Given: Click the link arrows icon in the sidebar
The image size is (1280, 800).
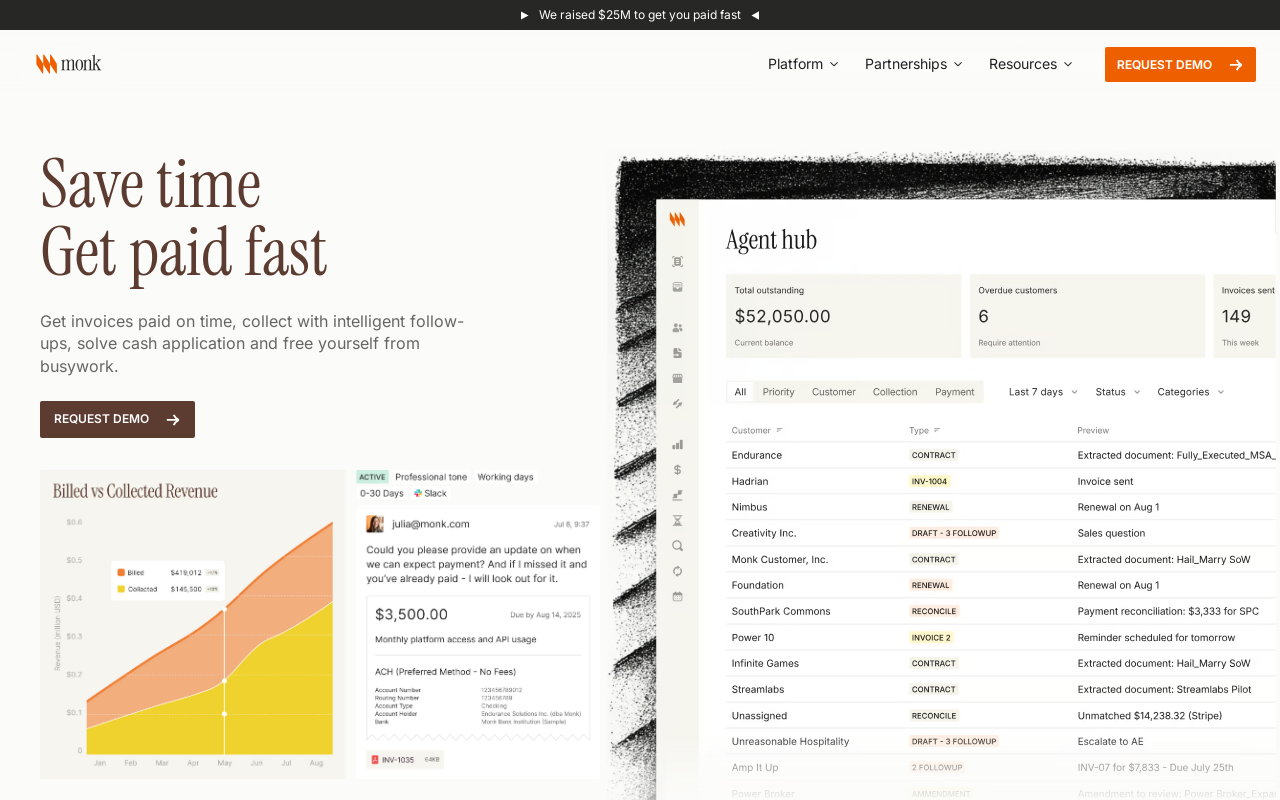Looking at the screenshot, I should (677, 404).
